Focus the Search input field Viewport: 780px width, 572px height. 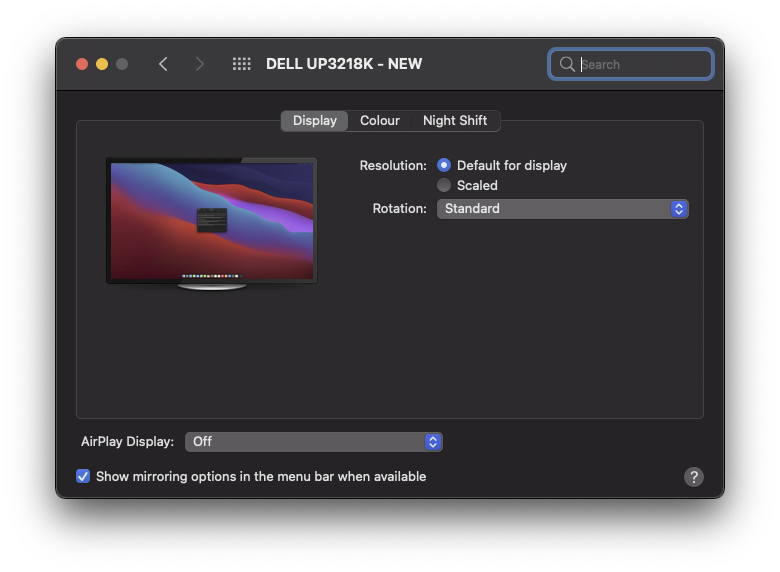(x=631, y=64)
